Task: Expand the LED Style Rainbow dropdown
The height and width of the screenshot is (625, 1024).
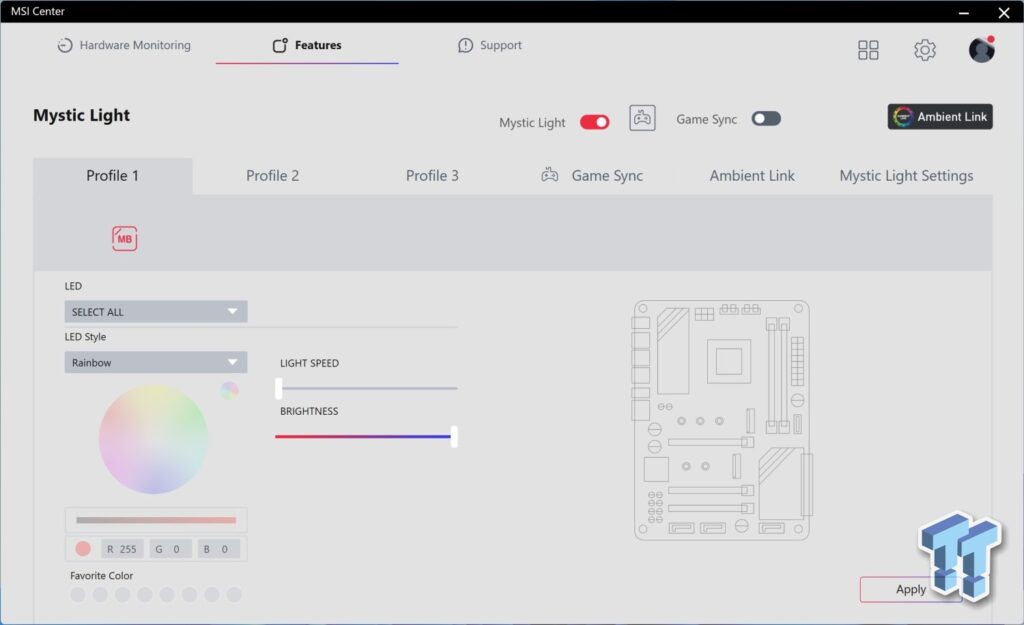Action: (x=155, y=362)
